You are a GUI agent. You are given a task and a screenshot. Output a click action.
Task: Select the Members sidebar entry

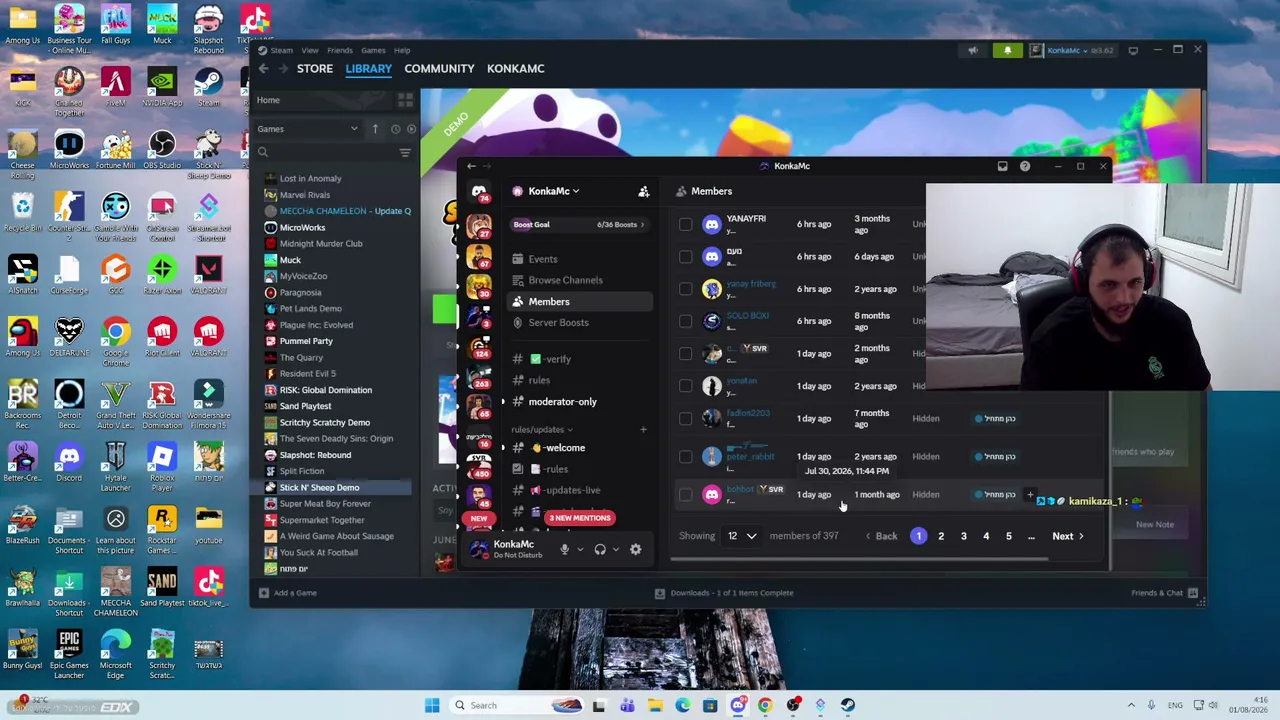point(580,301)
